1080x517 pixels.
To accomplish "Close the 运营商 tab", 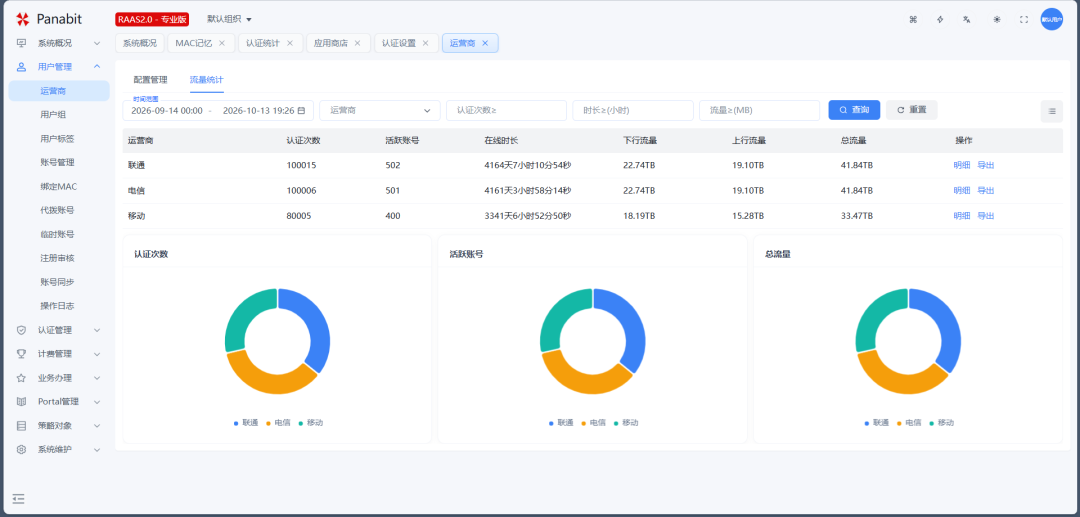I will pyautogui.click(x=485, y=43).
